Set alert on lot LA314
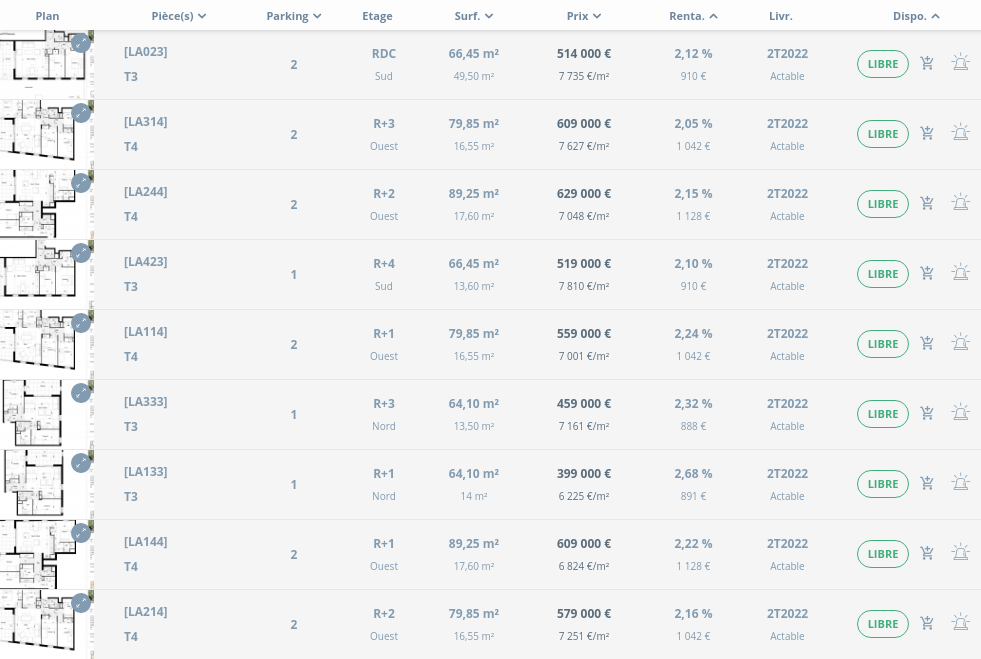Viewport: 981px width, 659px height. [x=960, y=133]
